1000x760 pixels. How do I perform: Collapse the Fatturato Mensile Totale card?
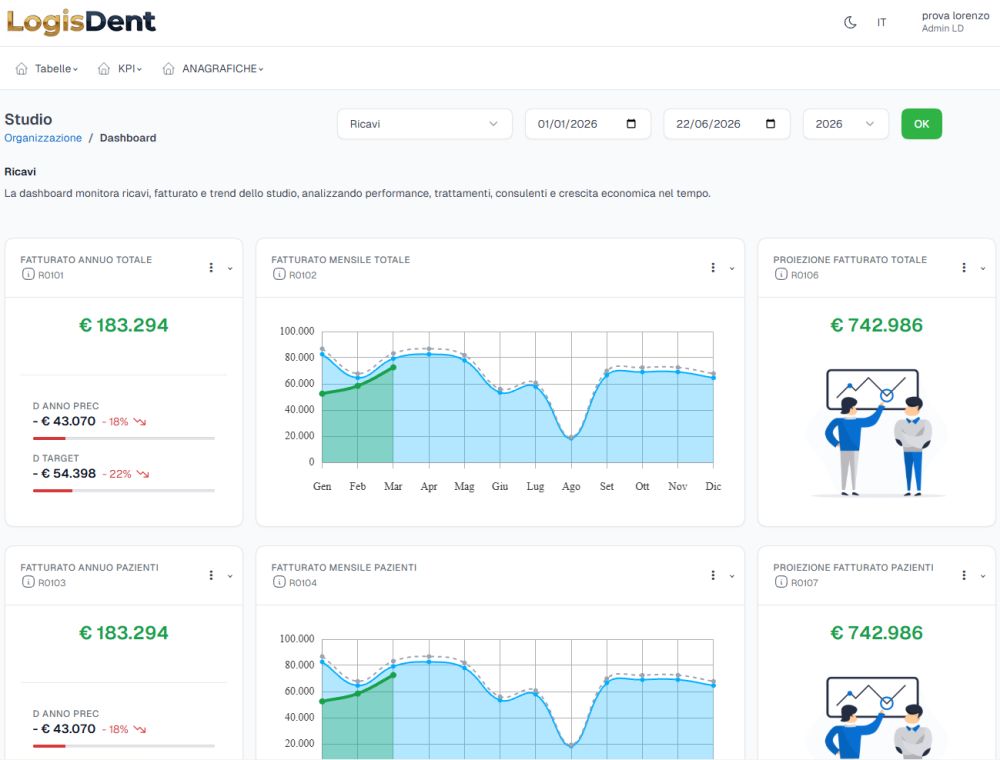(x=732, y=268)
